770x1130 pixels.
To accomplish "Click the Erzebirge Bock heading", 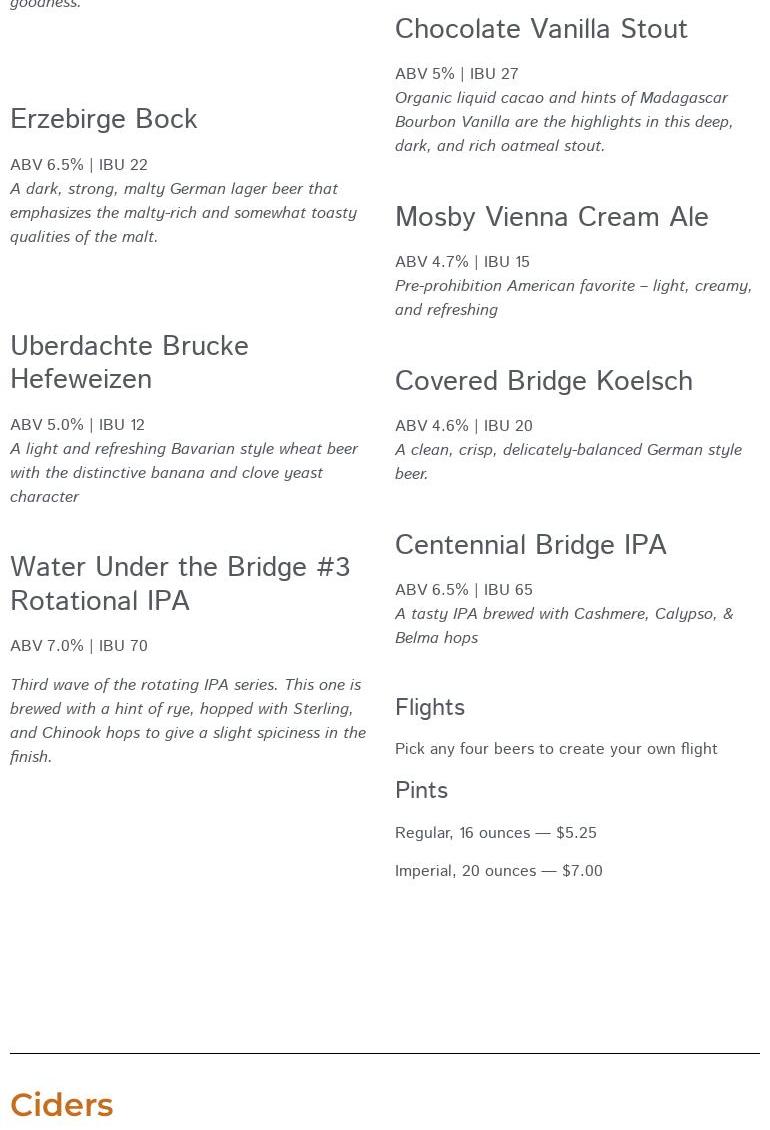I will click(104, 120).
